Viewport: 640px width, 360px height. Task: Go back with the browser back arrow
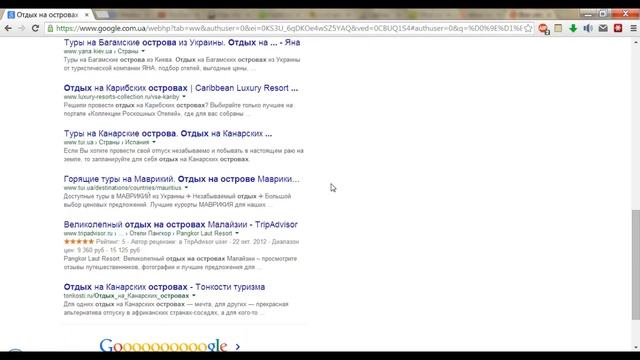click(x=8, y=28)
